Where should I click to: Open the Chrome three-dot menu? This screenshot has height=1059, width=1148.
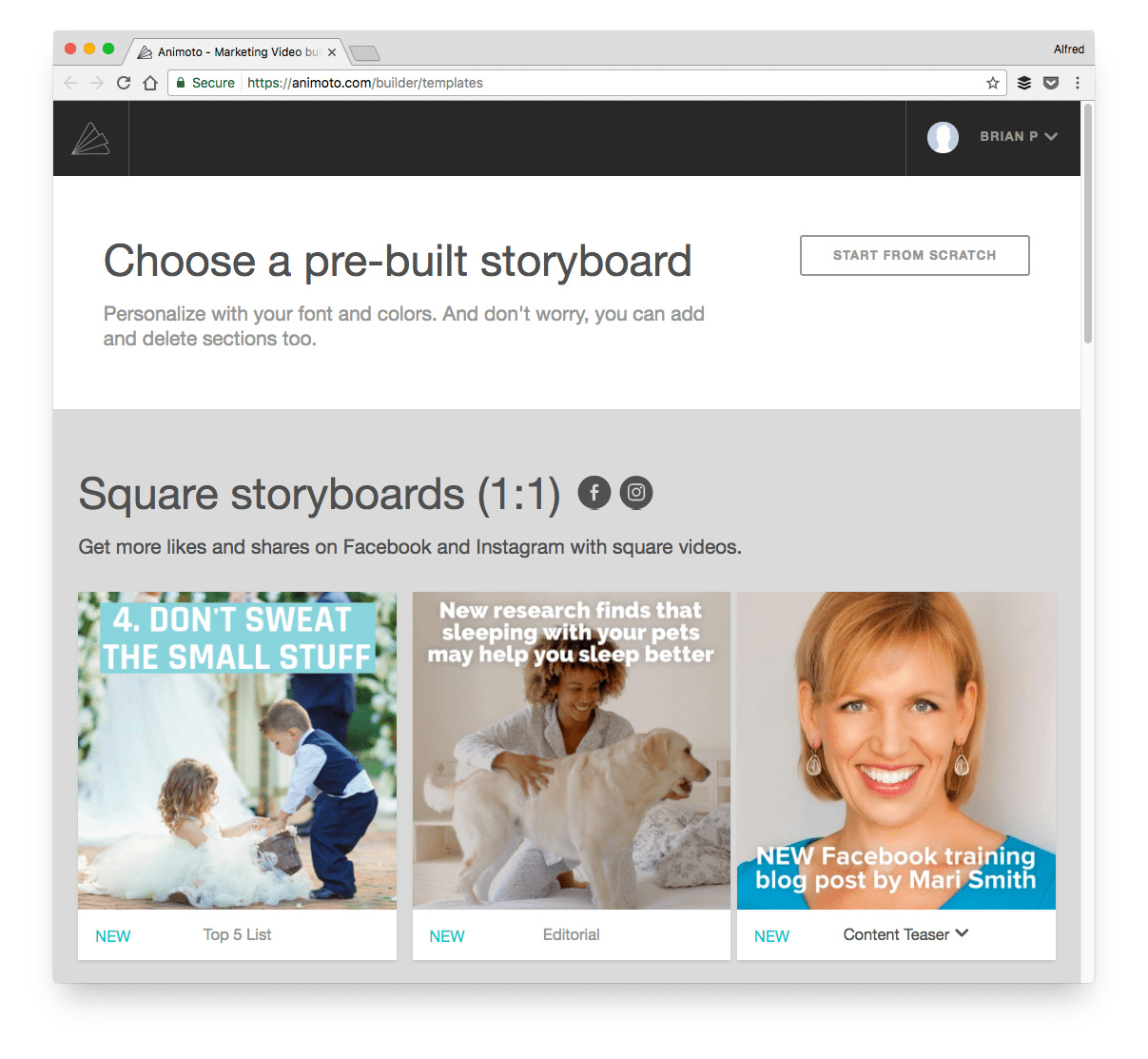pos(1078,83)
